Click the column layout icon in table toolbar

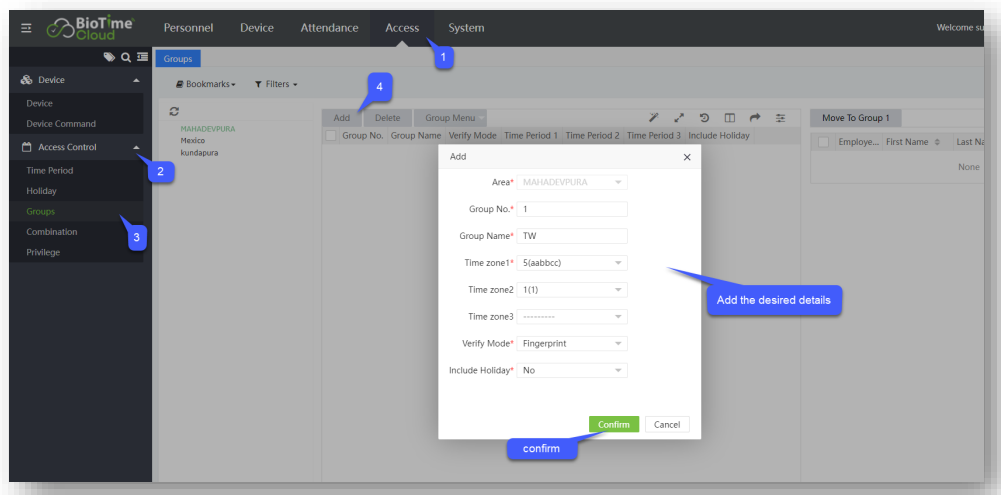tap(730, 118)
